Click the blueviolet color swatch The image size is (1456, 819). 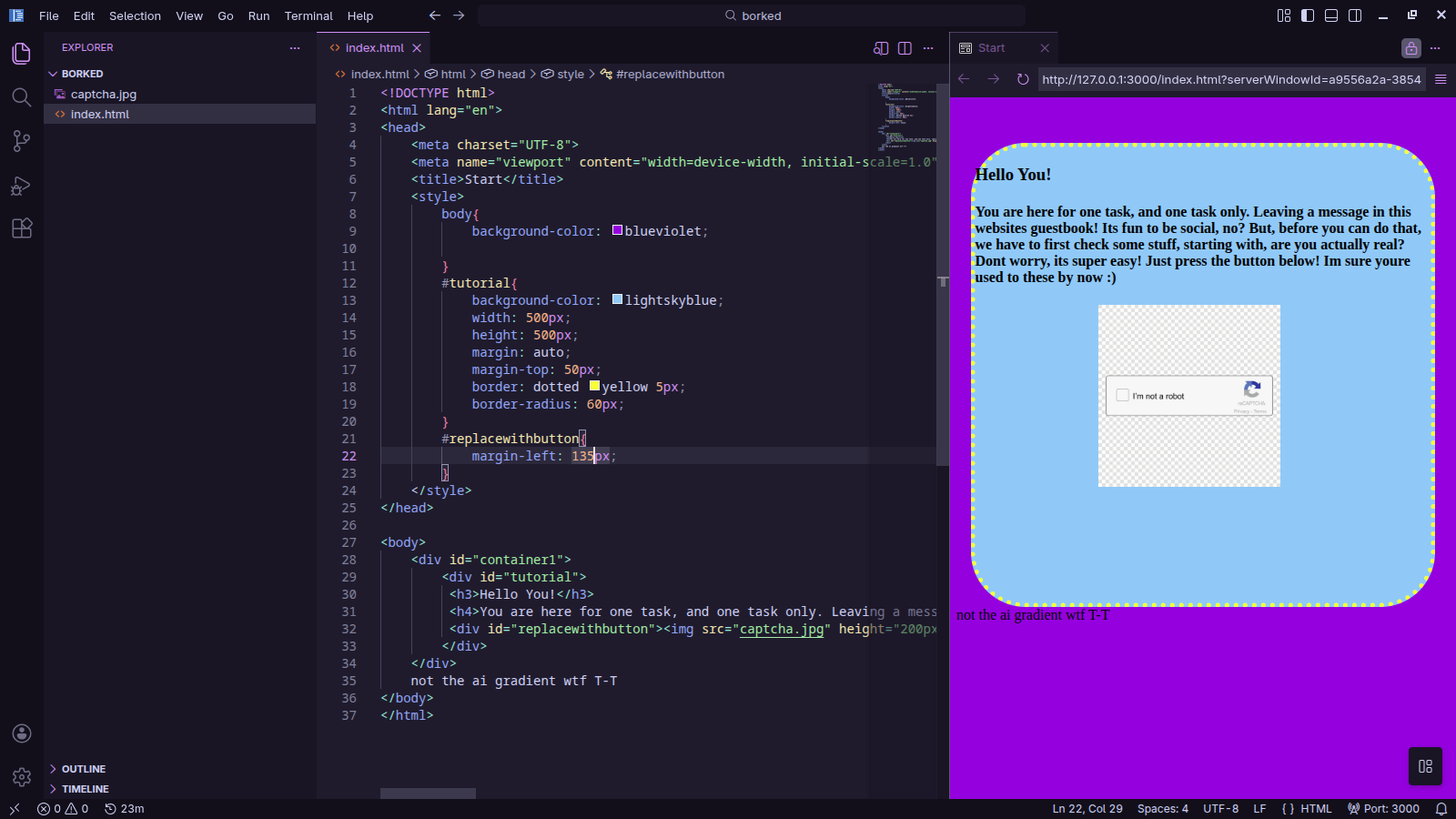617,230
